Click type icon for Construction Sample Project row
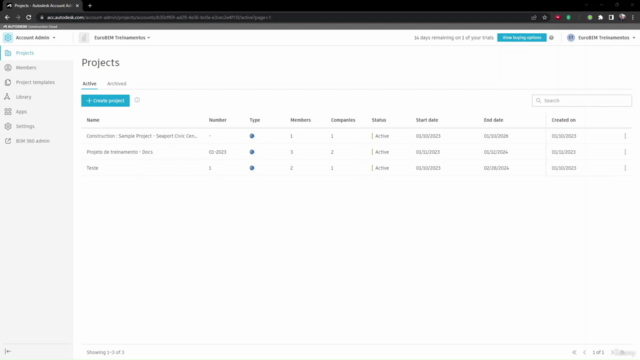 coord(252,136)
